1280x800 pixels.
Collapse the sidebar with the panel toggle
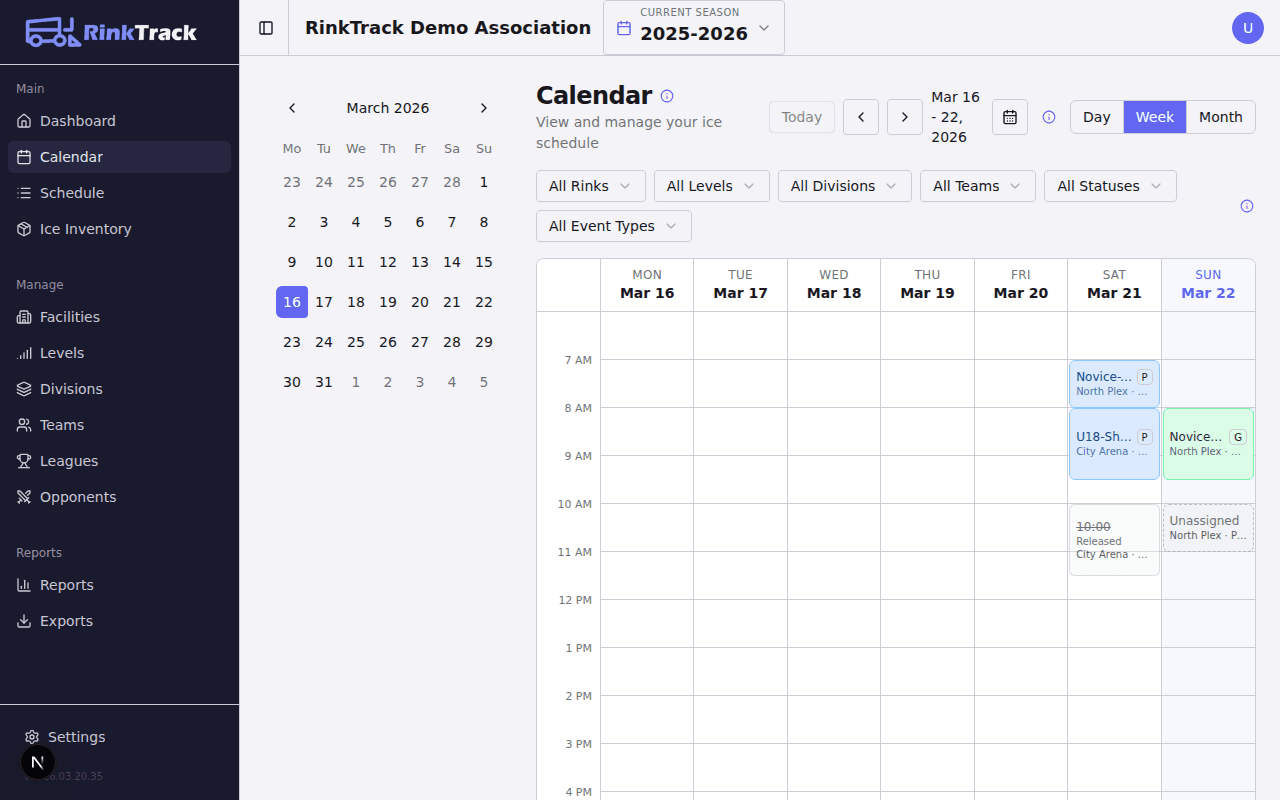pos(264,27)
